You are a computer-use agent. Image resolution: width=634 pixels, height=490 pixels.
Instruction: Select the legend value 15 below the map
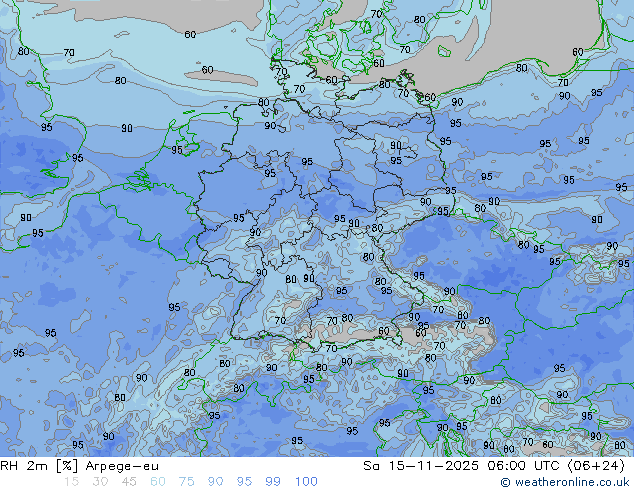click(x=71, y=482)
